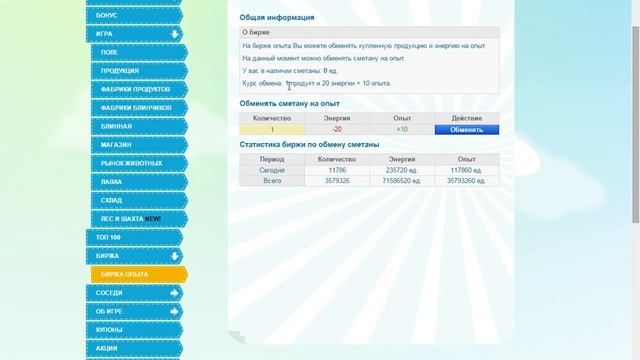
Task: Select the -20 energy value
Action: (x=337, y=130)
